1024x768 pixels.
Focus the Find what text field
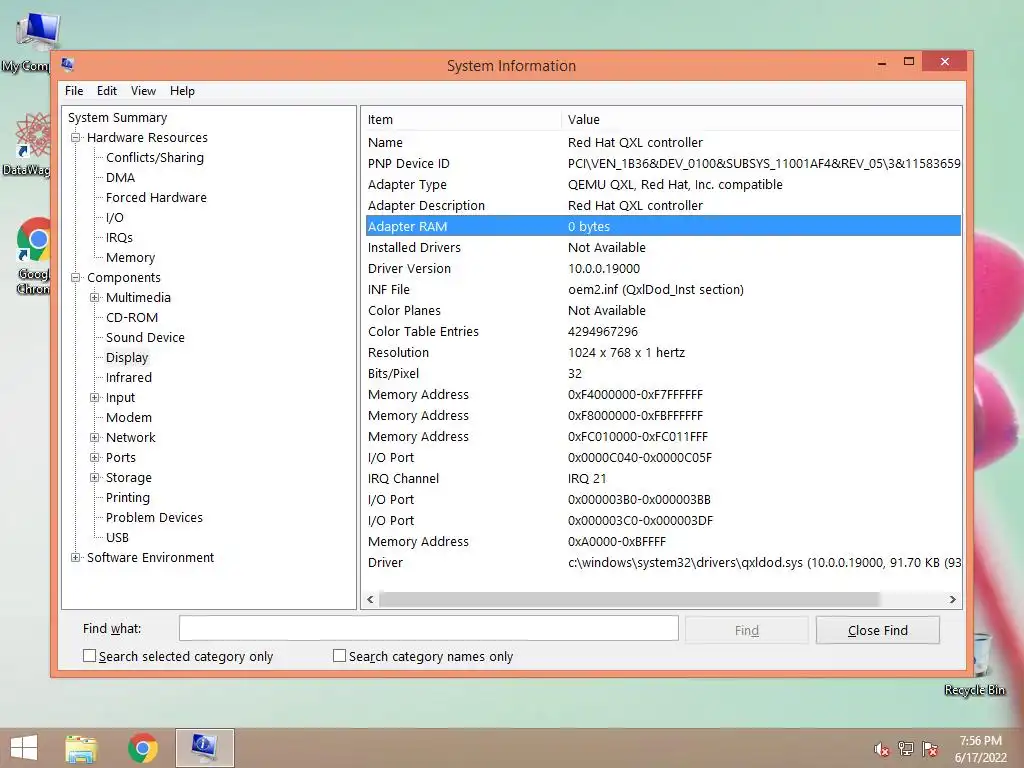(x=429, y=628)
